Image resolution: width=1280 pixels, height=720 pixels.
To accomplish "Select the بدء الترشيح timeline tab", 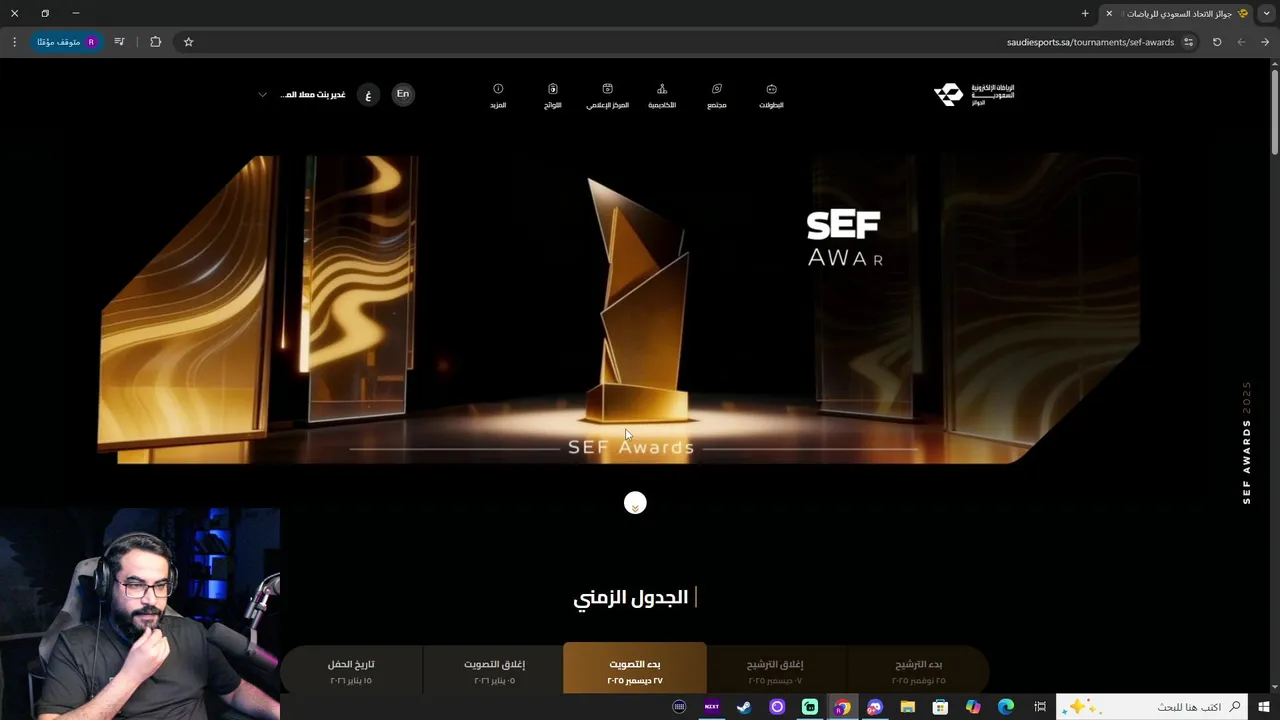I will [x=918, y=669].
